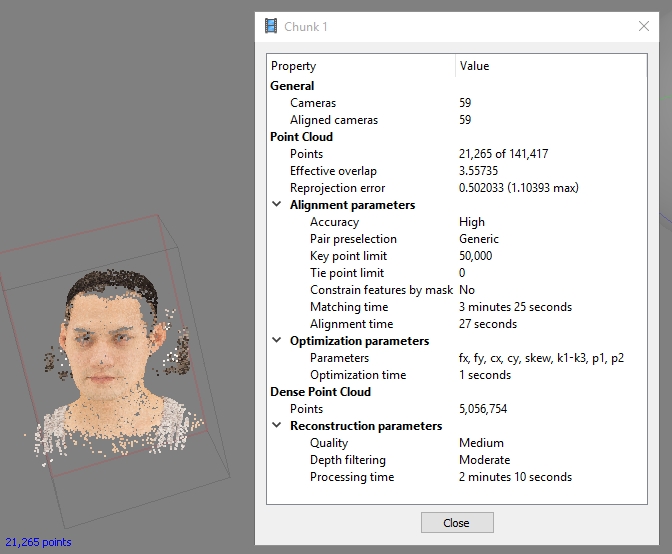Click the 21,265 points label in viewport

38,543
